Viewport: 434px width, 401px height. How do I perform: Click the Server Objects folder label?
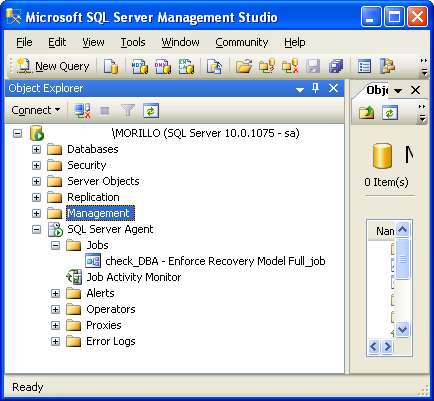point(103,181)
